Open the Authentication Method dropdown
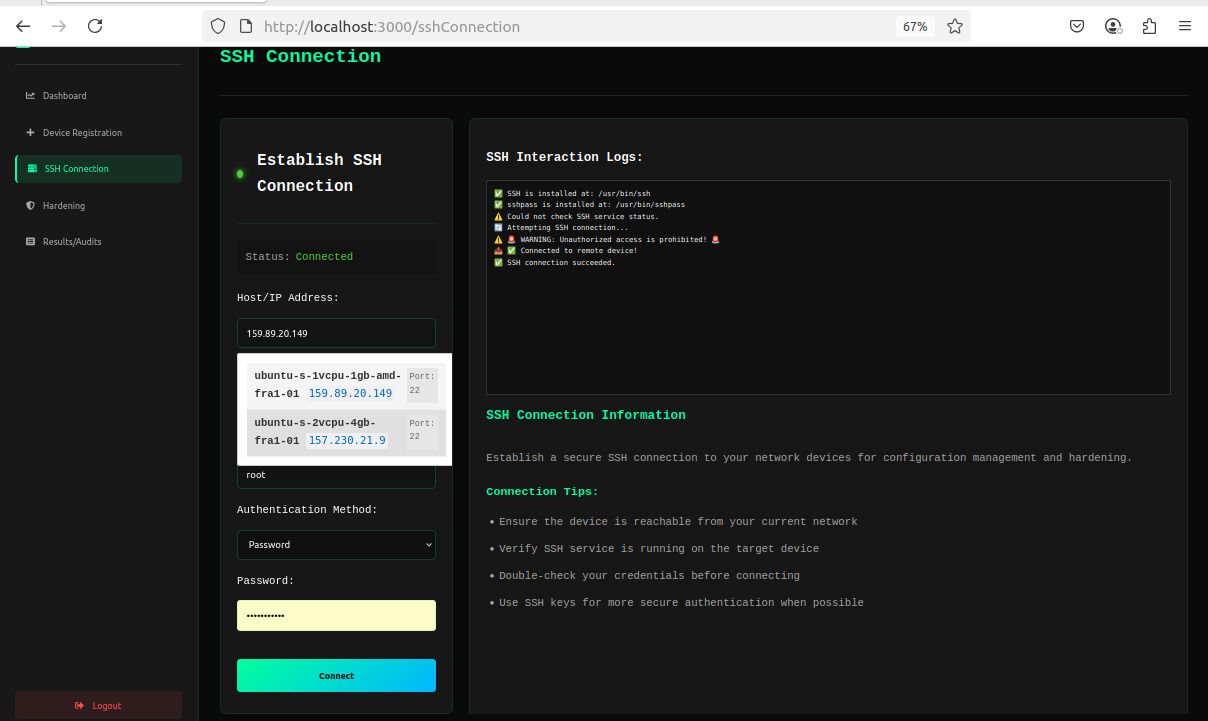The image size is (1208, 721). (336, 544)
